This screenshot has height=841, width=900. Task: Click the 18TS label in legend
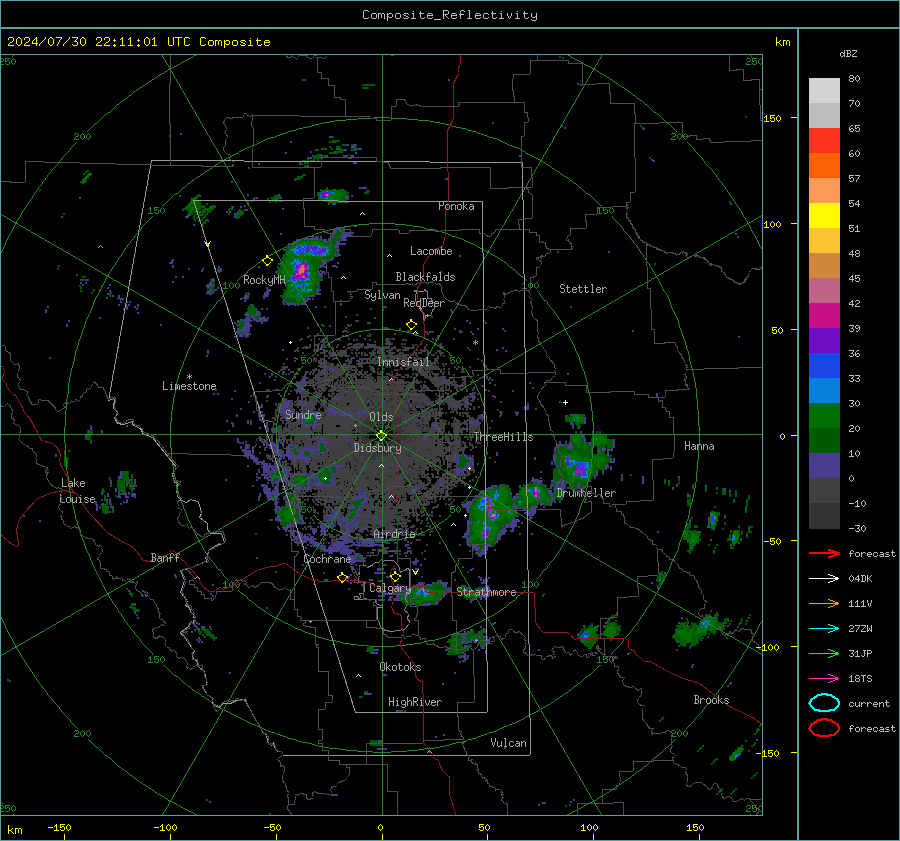coord(860,679)
